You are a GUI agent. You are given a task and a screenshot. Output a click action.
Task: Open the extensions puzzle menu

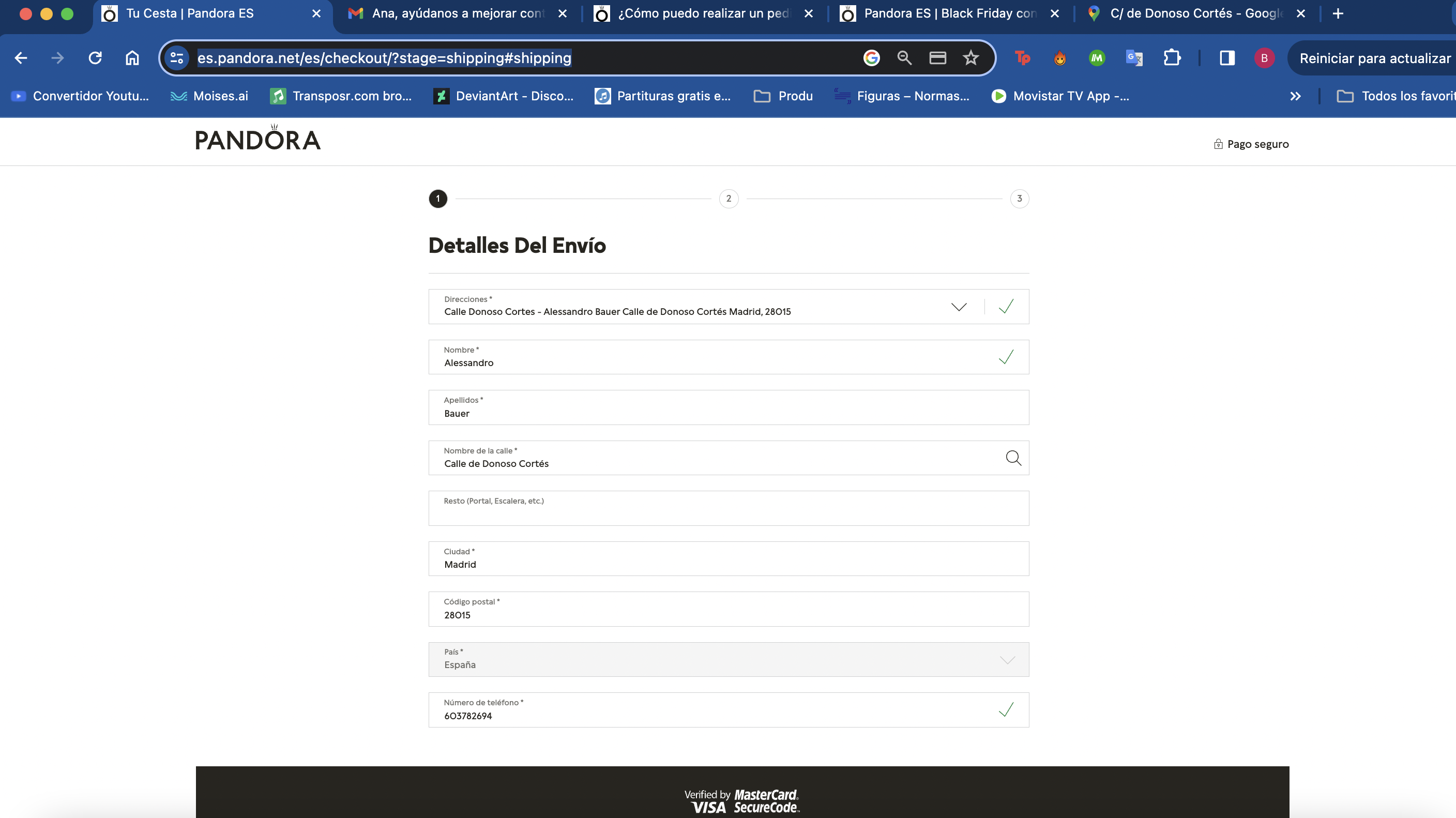click(x=1172, y=58)
